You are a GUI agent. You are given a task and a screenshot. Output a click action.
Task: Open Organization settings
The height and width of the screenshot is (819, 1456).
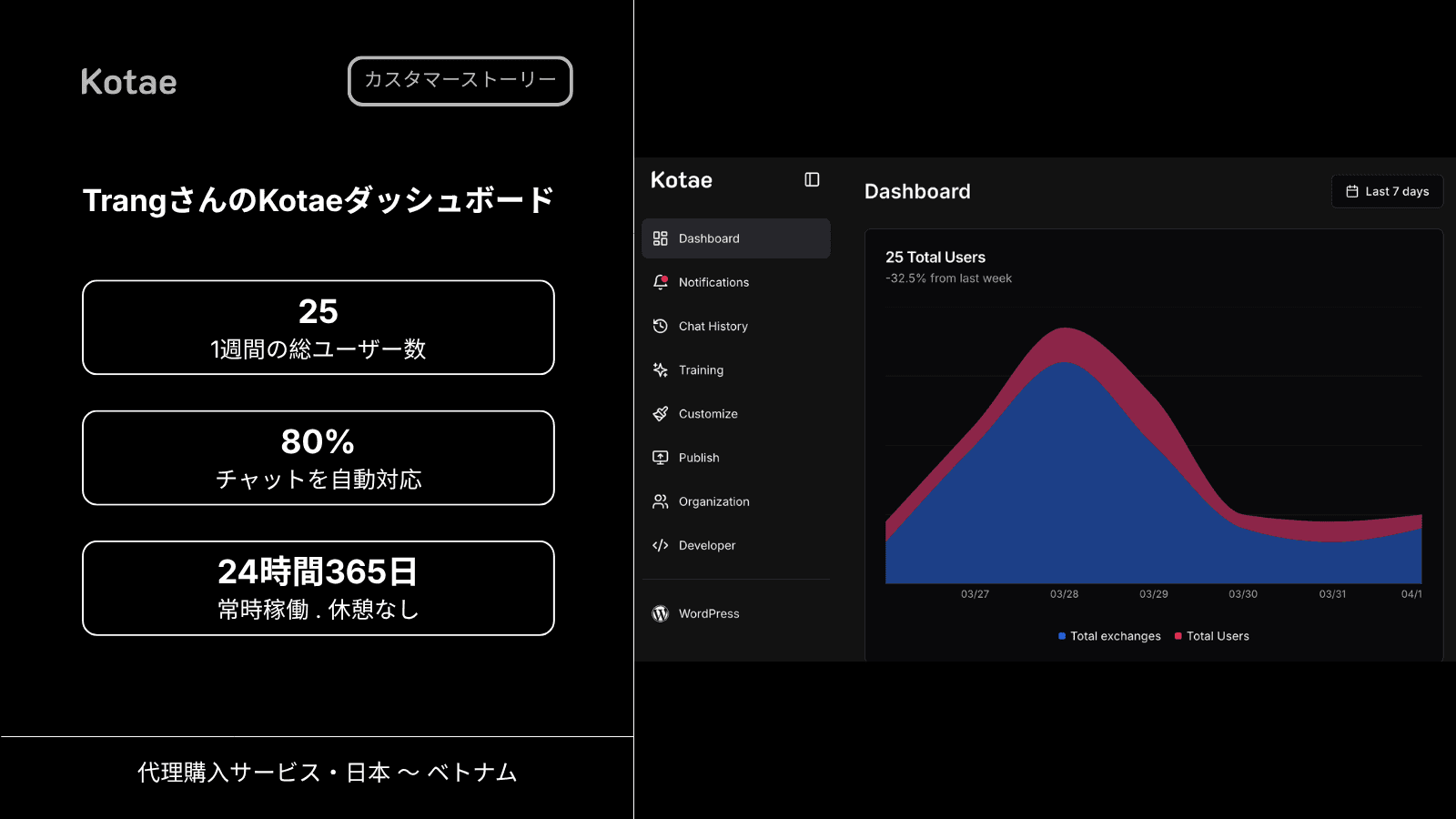pyautogui.click(x=736, y=501)
